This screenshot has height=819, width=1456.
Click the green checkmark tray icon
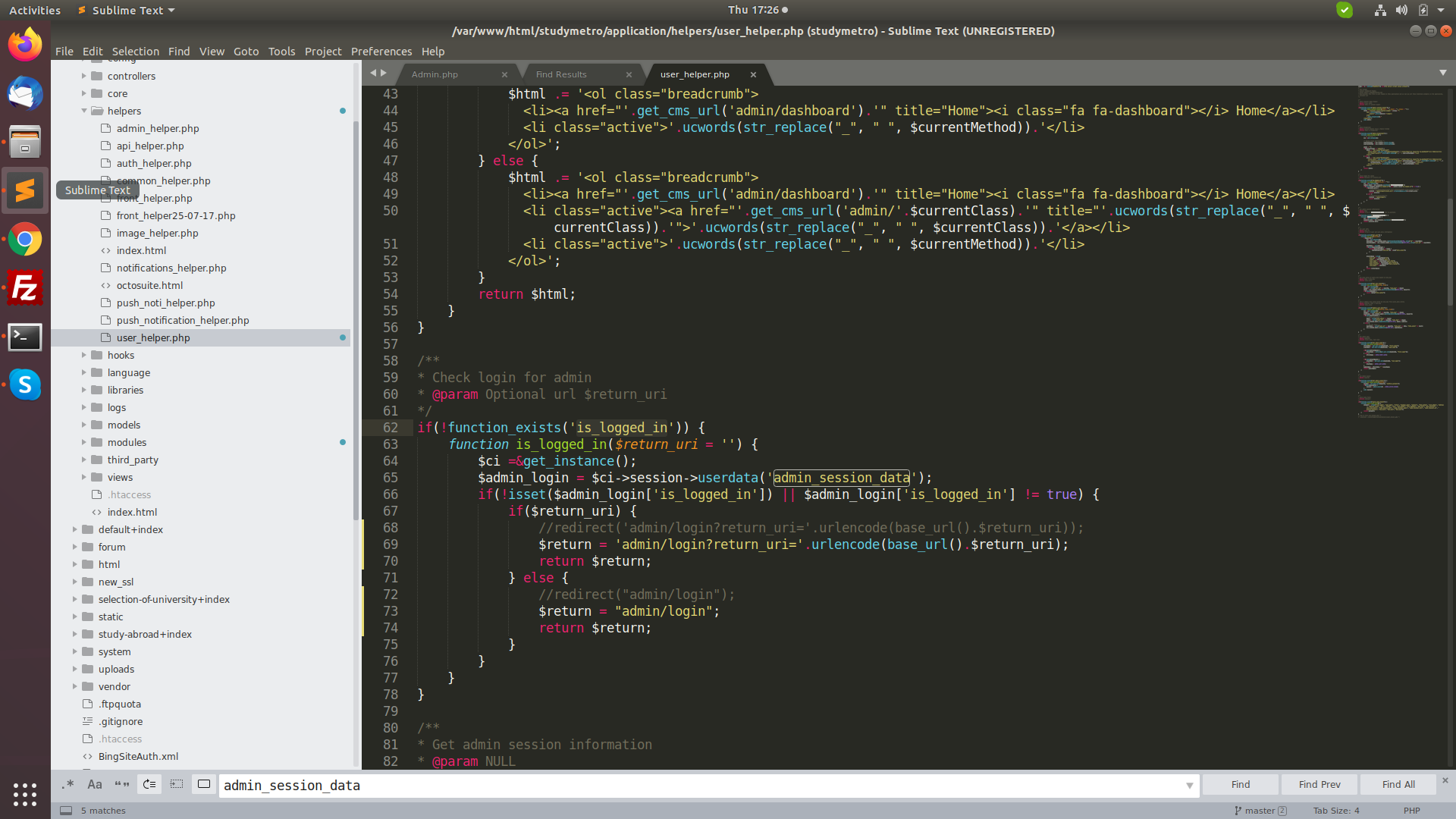click(1345, 10)
